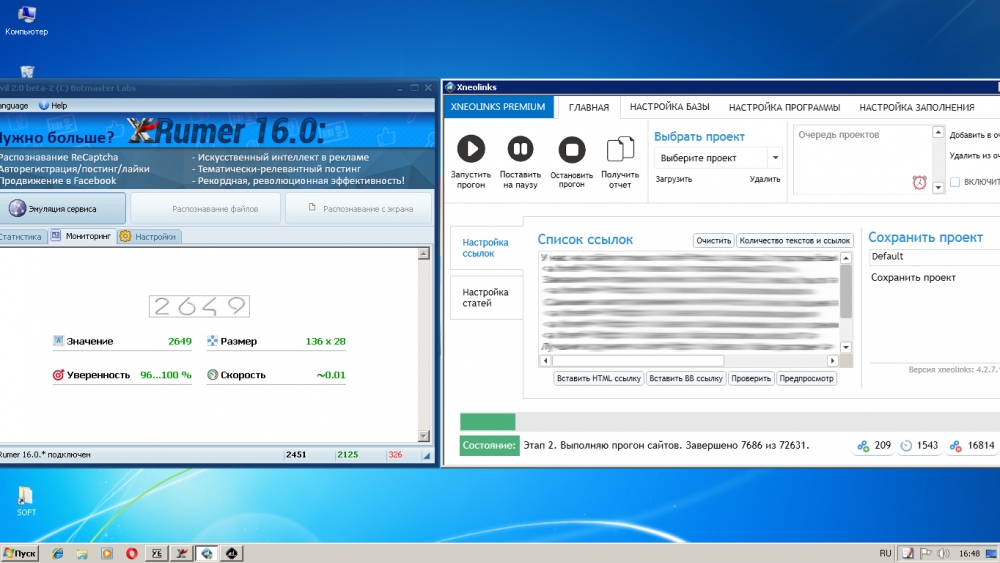Screen dimensions: 1000x563
Task: Click XRumer monitoring panel down arrow
Action: pos(423,436)
